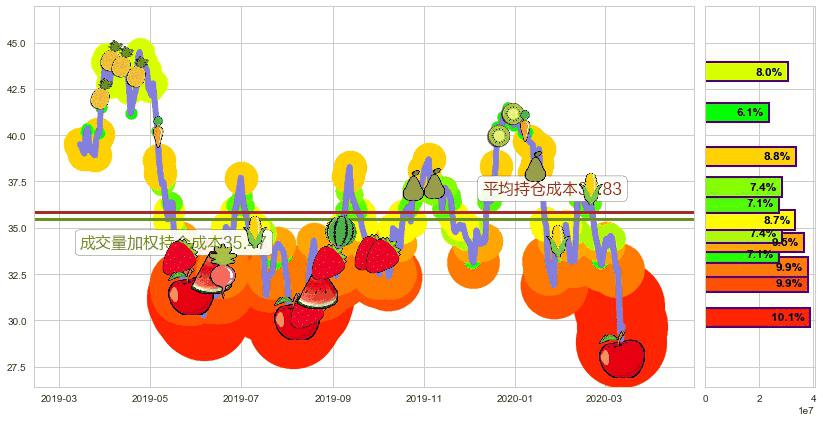Image resolution: width=823 pixels, height=422 pixels.
Task: Select the 2020-01 x-axis date label
Action: (x=516, y=398)
